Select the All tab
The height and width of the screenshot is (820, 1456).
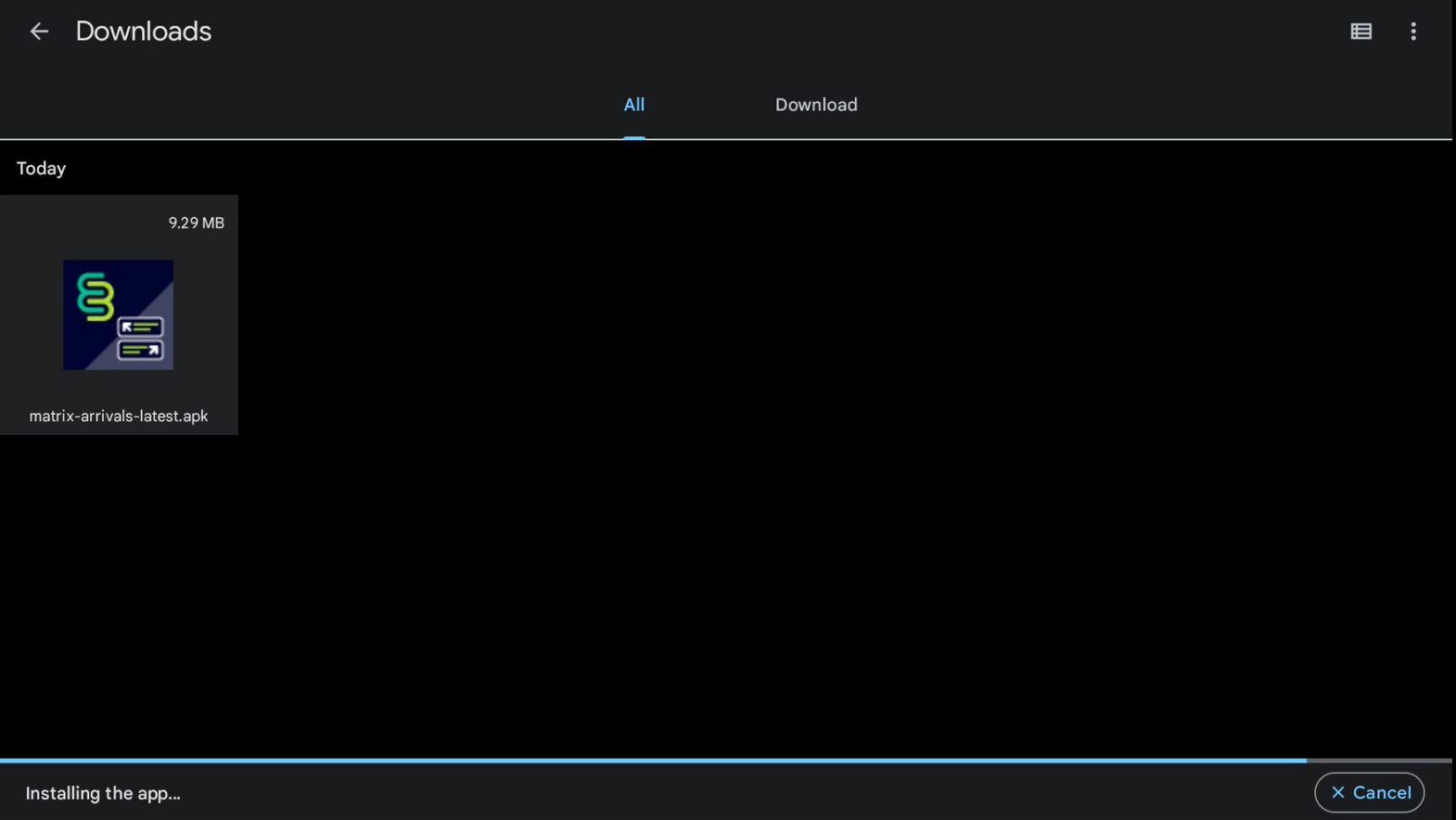point(633,105)
